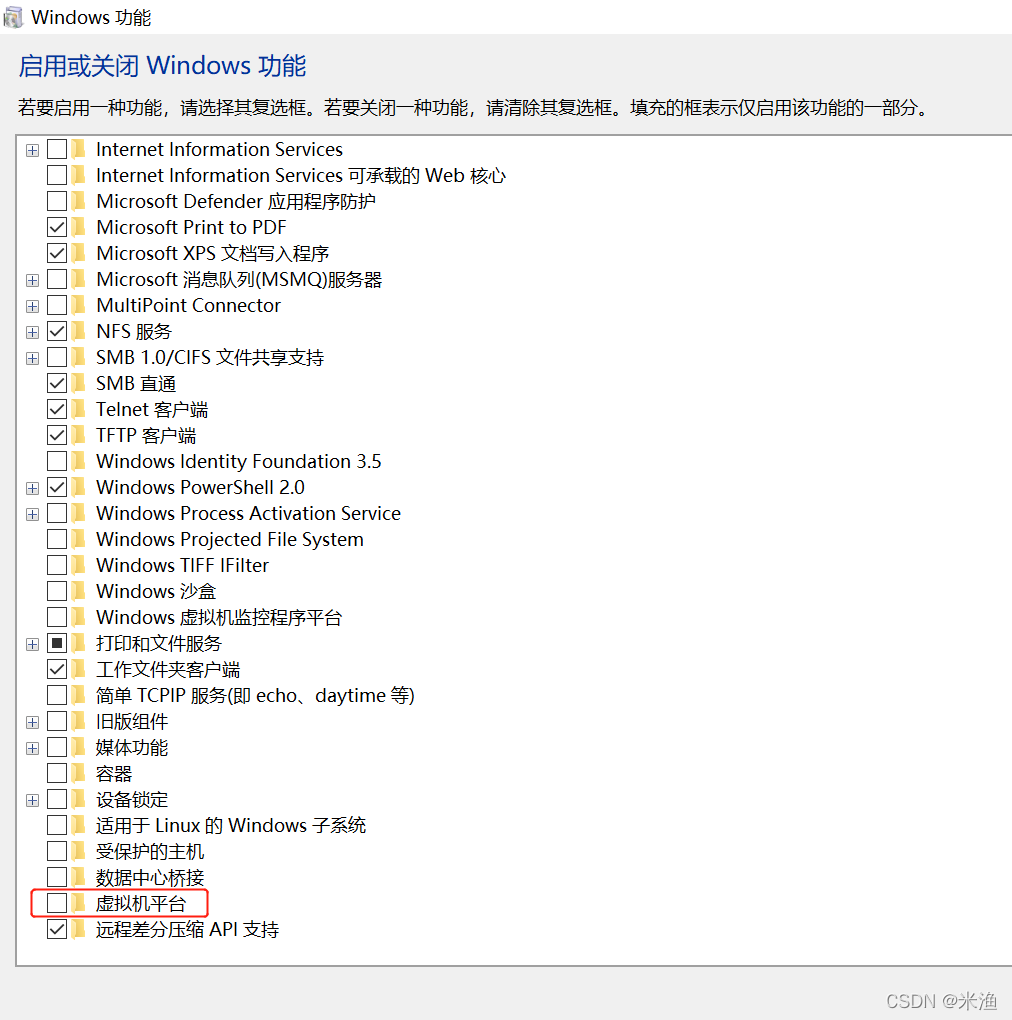Click folder icon next to 打印和文件服务

tap(79, 643)
